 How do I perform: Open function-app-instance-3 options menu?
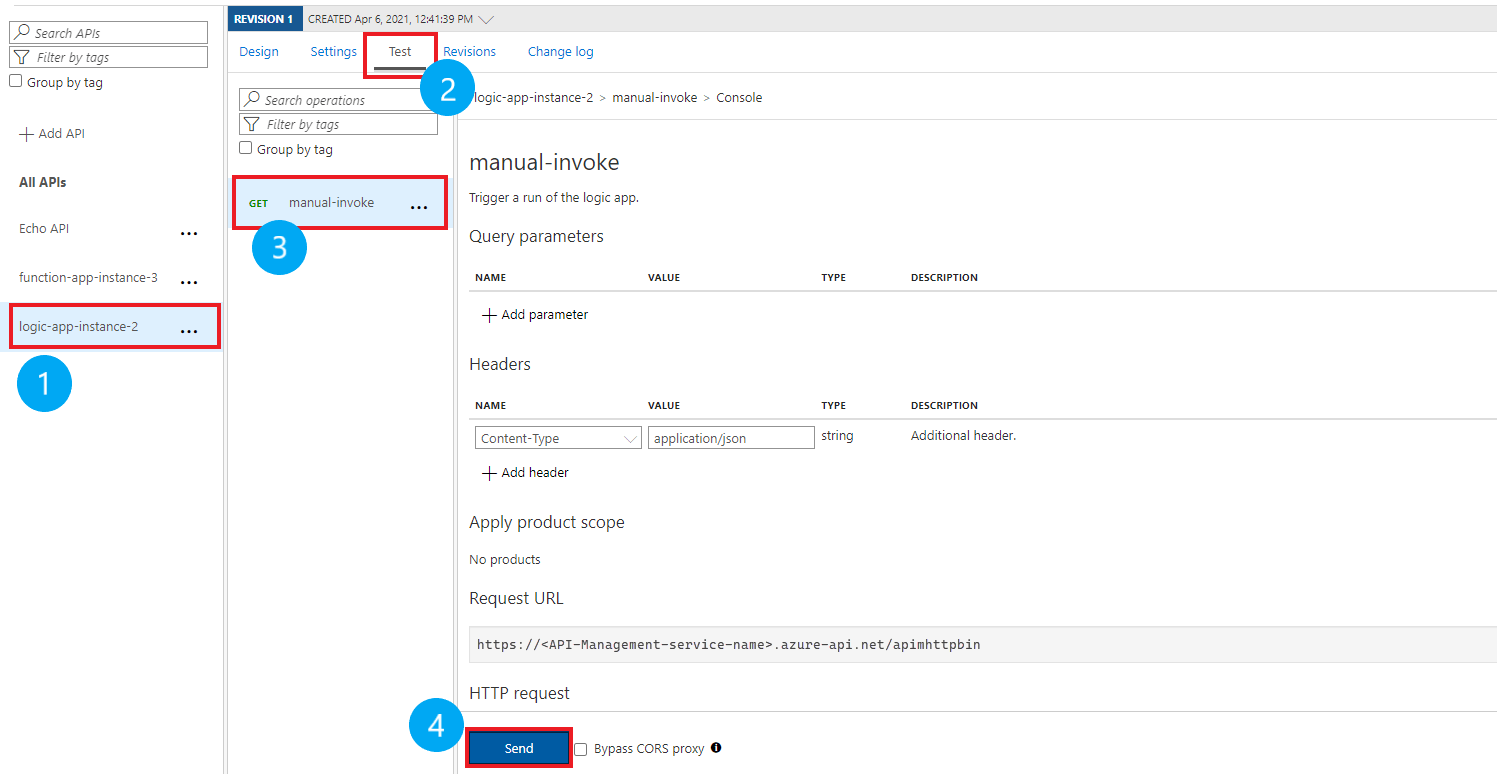(x=189, y=281)
